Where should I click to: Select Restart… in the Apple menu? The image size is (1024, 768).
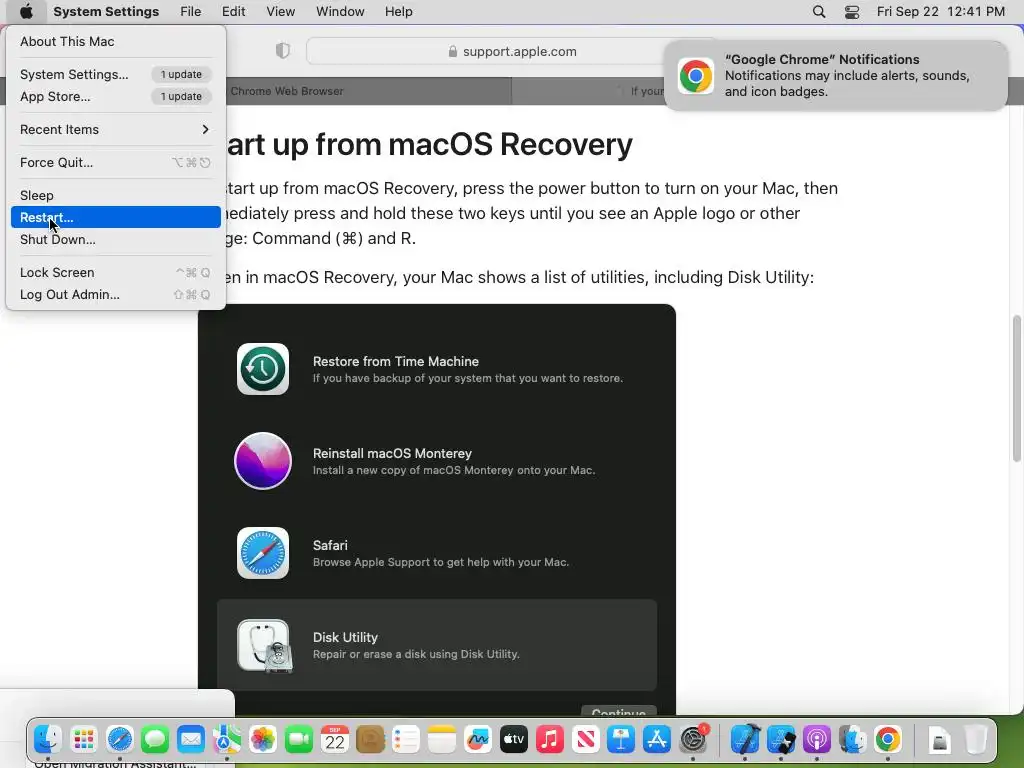[116, 217]
